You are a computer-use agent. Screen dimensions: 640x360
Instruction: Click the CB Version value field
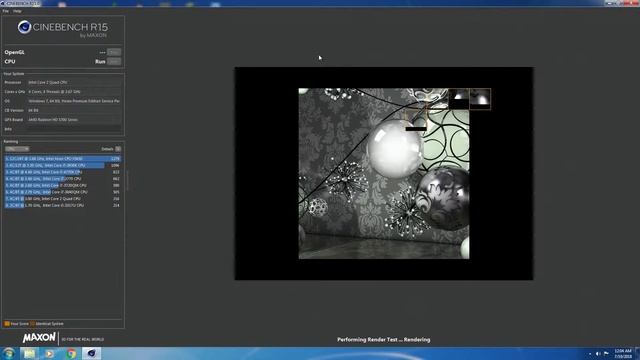[x=74, y=110]
